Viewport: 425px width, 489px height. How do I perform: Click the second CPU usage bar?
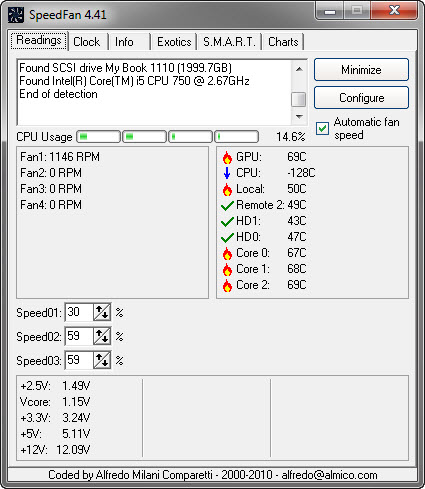pyautogui.click(x=144, y=137)
